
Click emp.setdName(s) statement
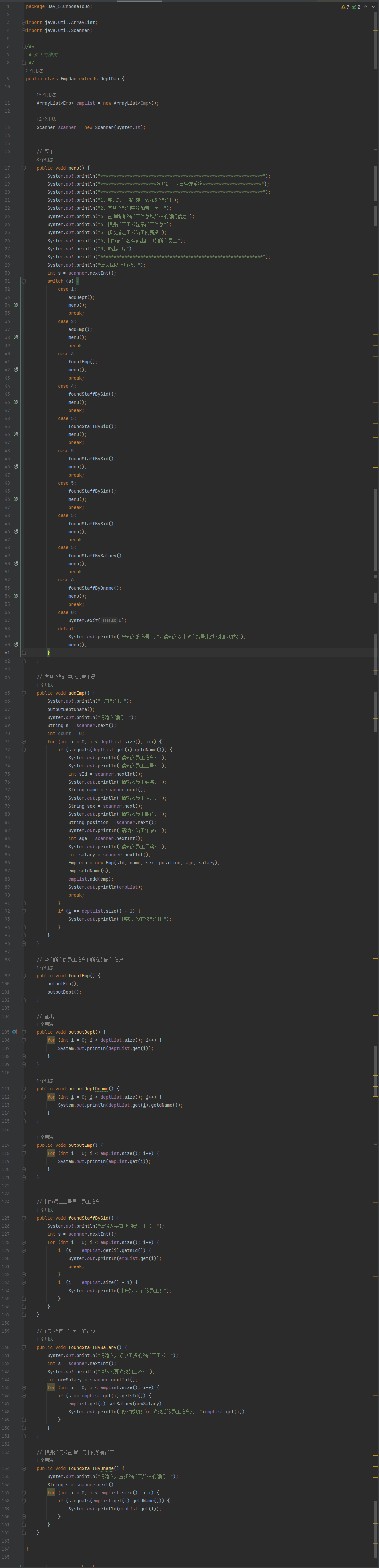[x=89, y=871]
